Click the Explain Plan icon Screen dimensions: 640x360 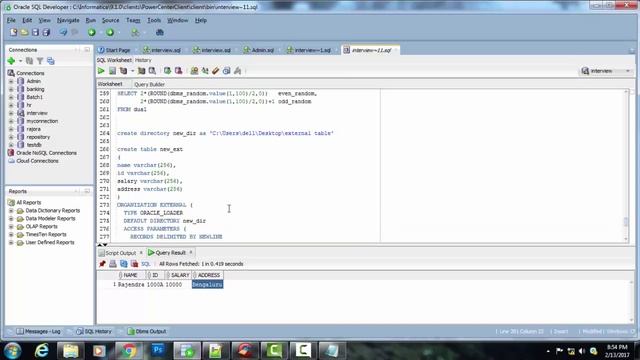123,71
